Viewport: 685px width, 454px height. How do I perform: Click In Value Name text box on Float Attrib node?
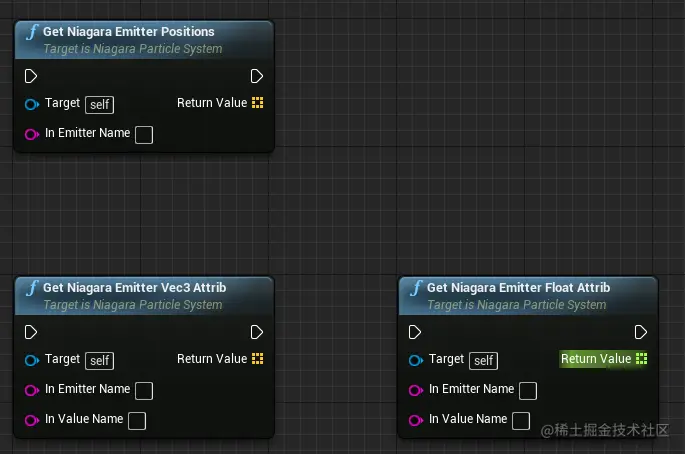coord(521,421)
